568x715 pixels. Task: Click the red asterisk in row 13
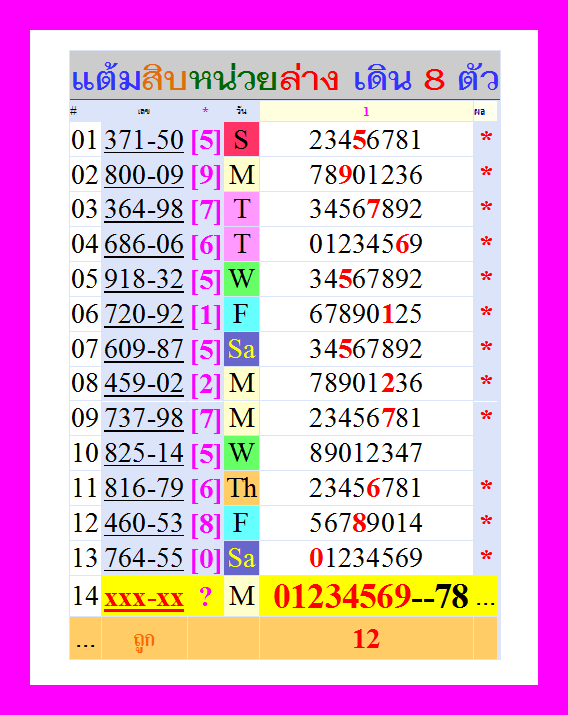pos(486,557)
